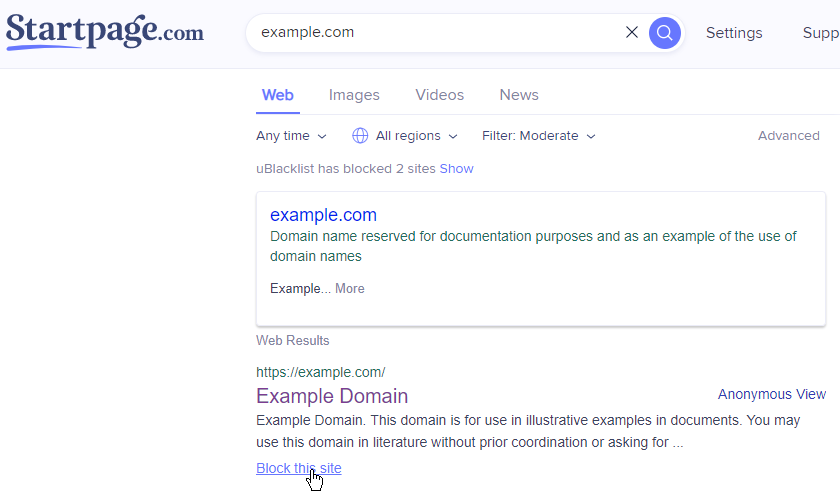Open the Filter: Moderate dropdown
Screen dimensions: 840x500
click(539, 136)
